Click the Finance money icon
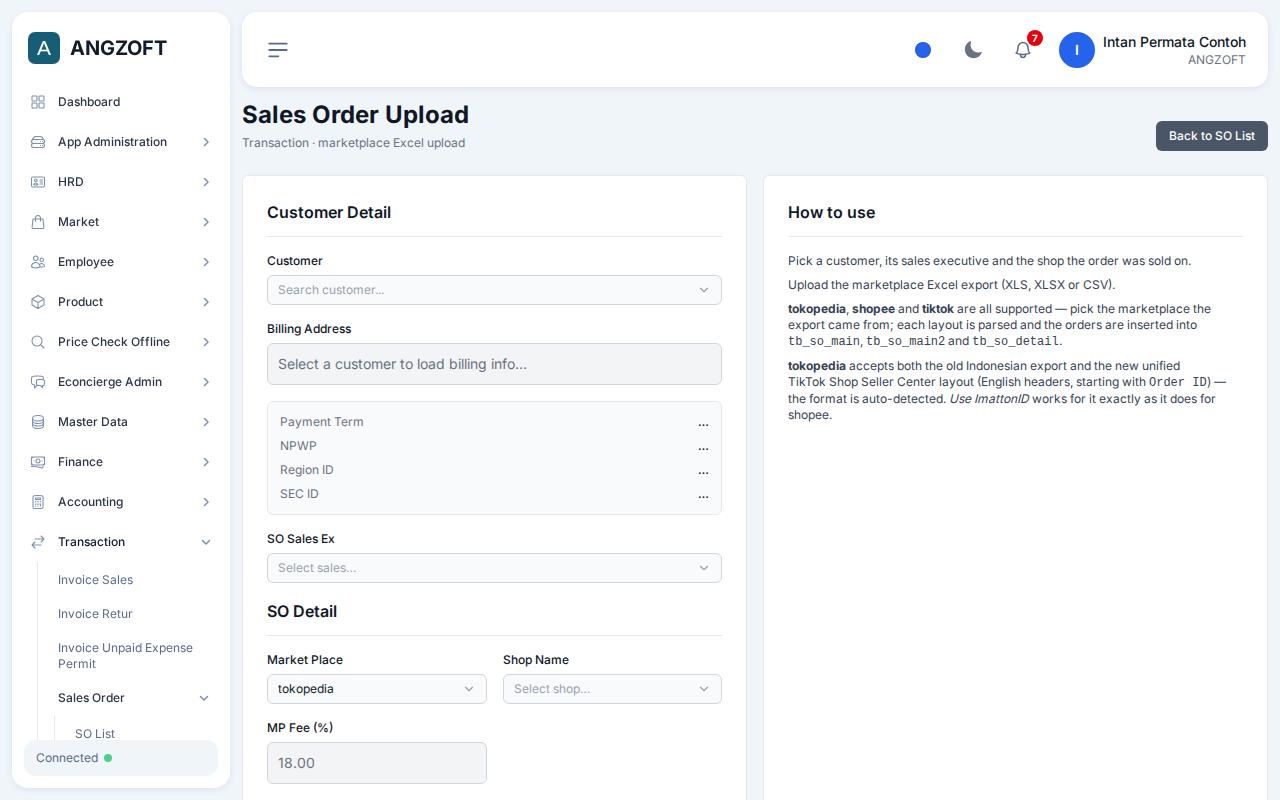The image size is (1280, 800). click(x=38, y=462)
